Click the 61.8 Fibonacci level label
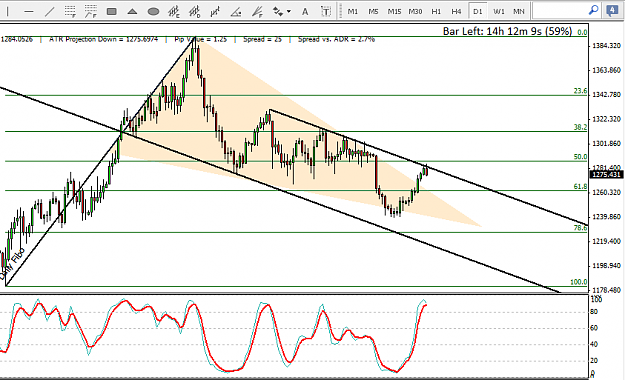Viewport: 625px width, 380px height. point(580,186)
